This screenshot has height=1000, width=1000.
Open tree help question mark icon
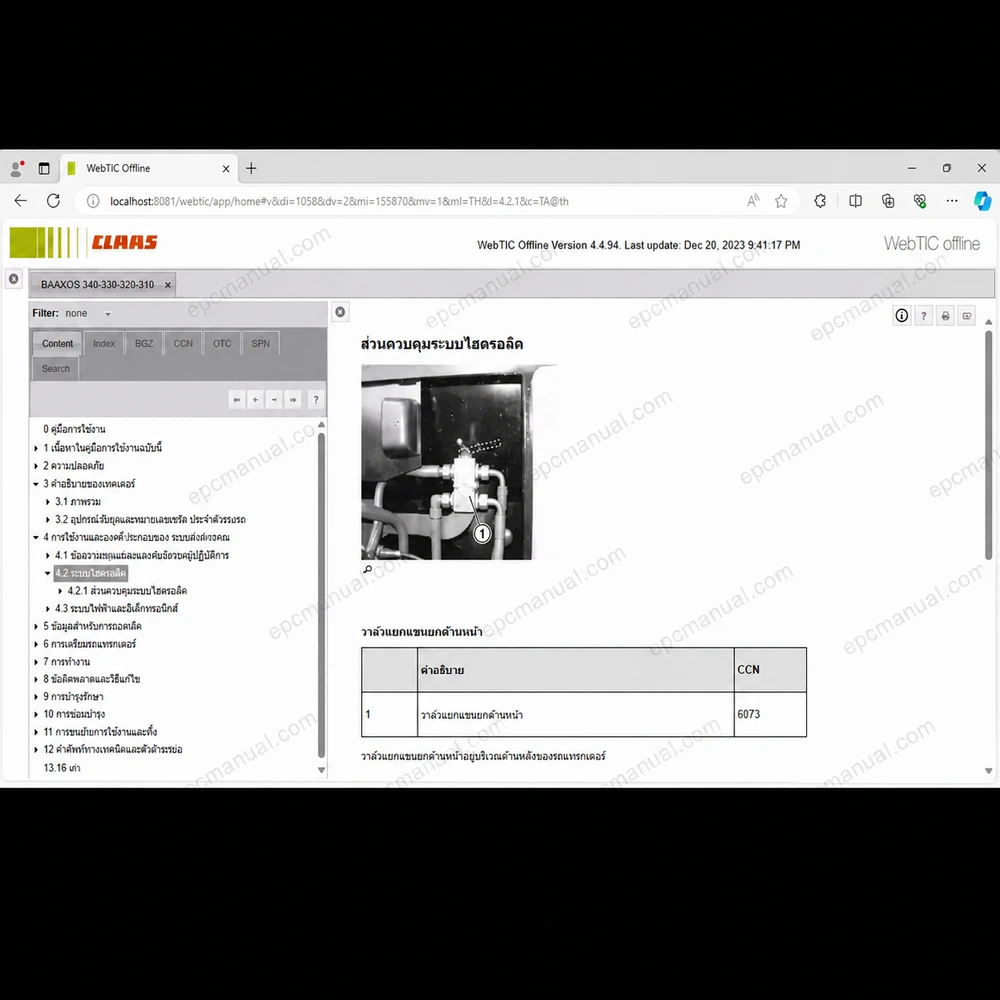pyautogui.click(x=316, y=400)
